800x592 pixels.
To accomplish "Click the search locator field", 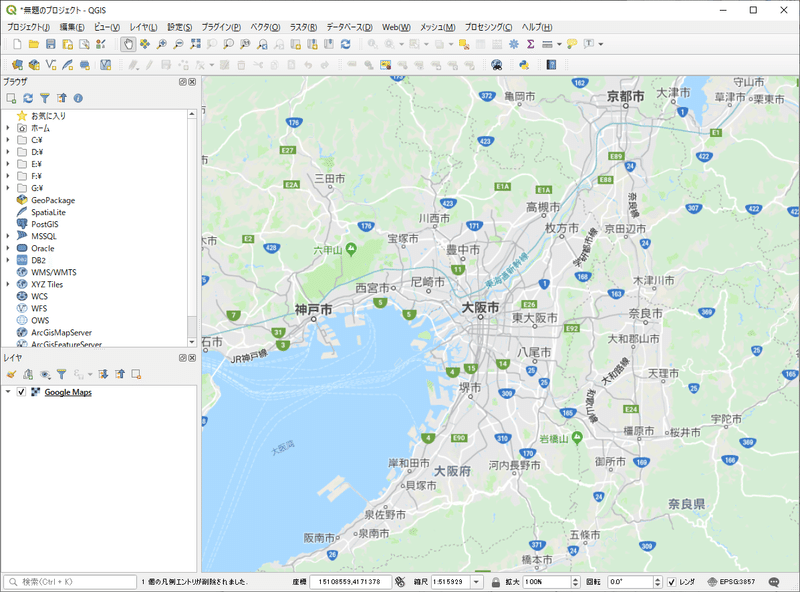I will click(70, 582).
